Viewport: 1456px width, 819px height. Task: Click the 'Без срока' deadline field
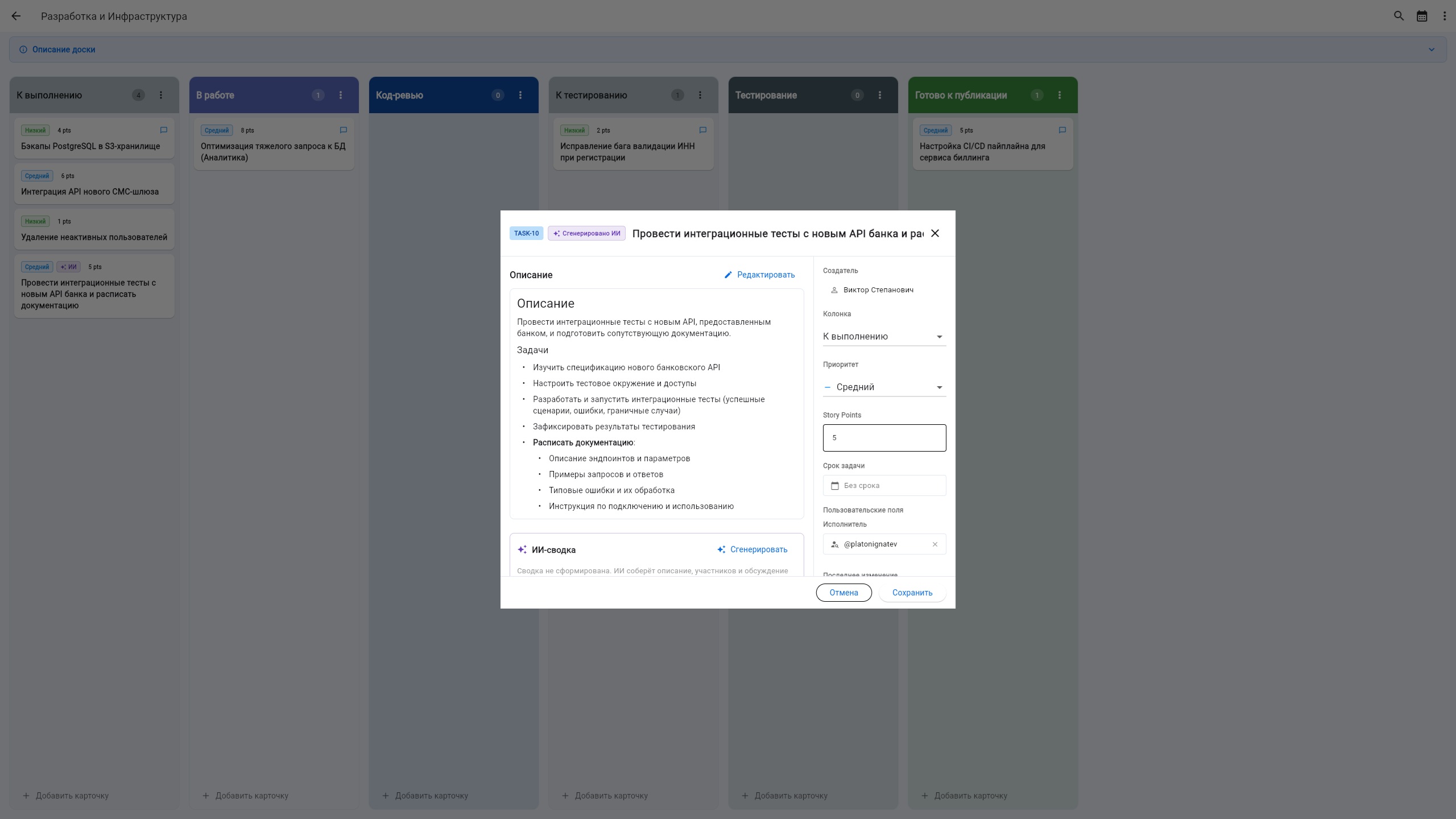(x=884, y=486)
